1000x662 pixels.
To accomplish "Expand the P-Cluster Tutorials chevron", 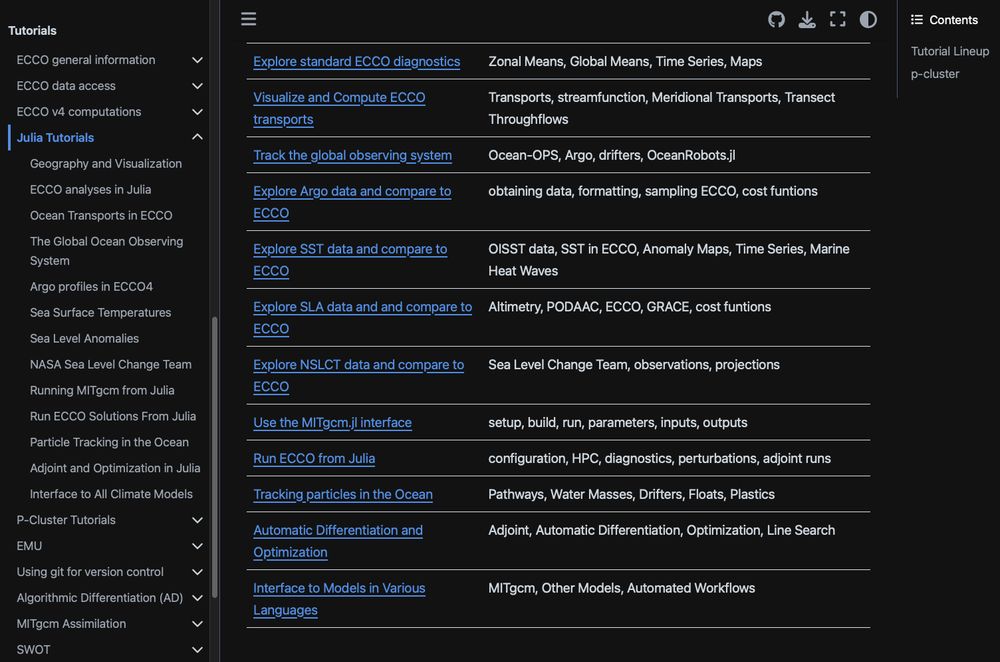I will 197,520.
